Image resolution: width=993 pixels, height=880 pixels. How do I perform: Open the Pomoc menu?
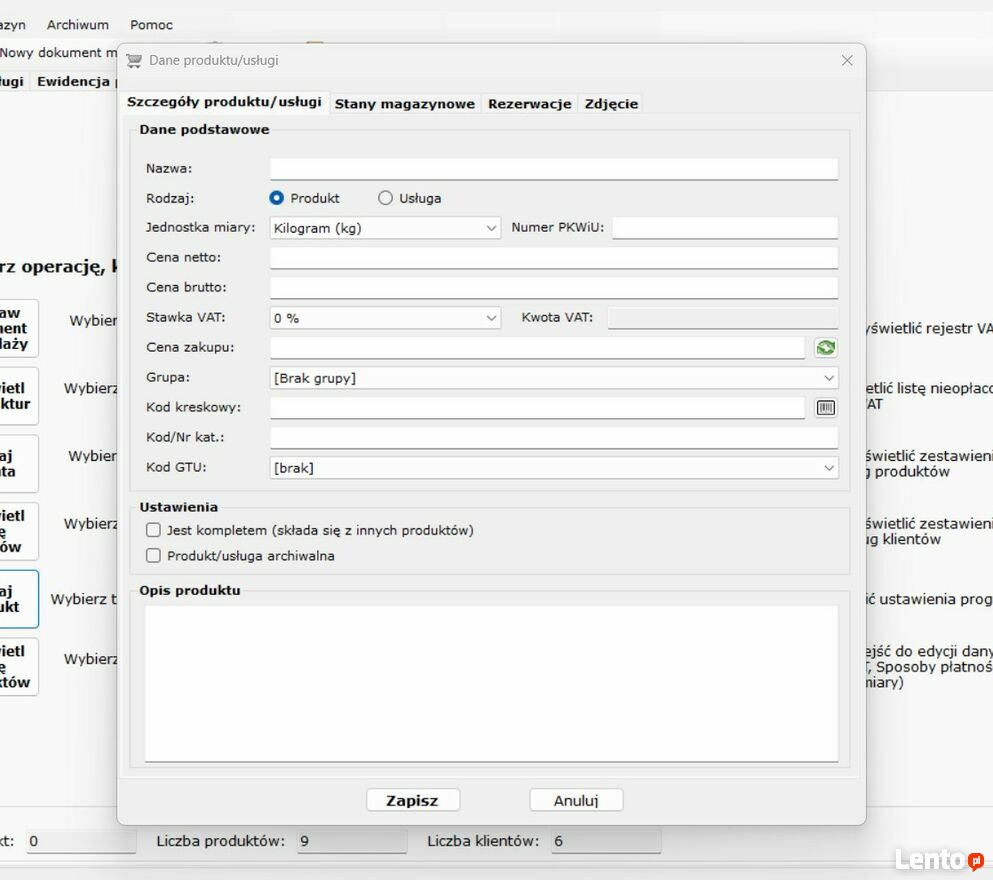point(151,24)
